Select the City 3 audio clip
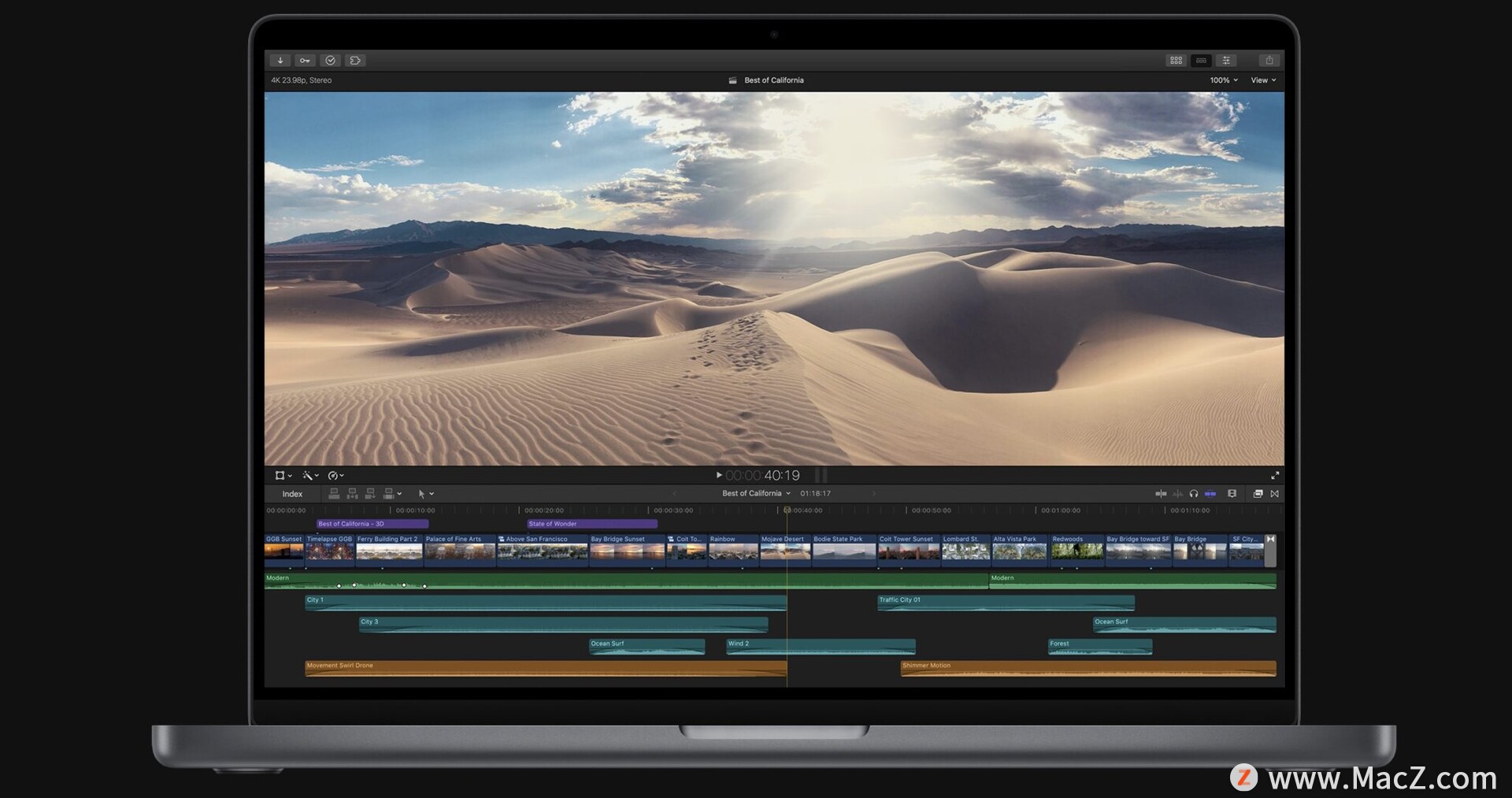The image size is (1512, 798). click(x=563, y=625)
